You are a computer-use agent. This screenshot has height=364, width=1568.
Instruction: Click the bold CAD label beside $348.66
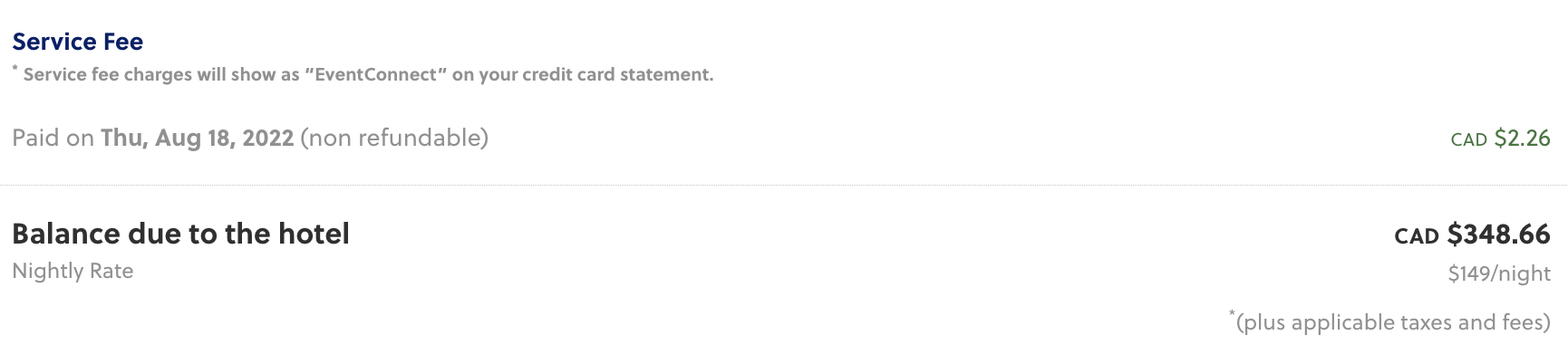coord(1417,236)
